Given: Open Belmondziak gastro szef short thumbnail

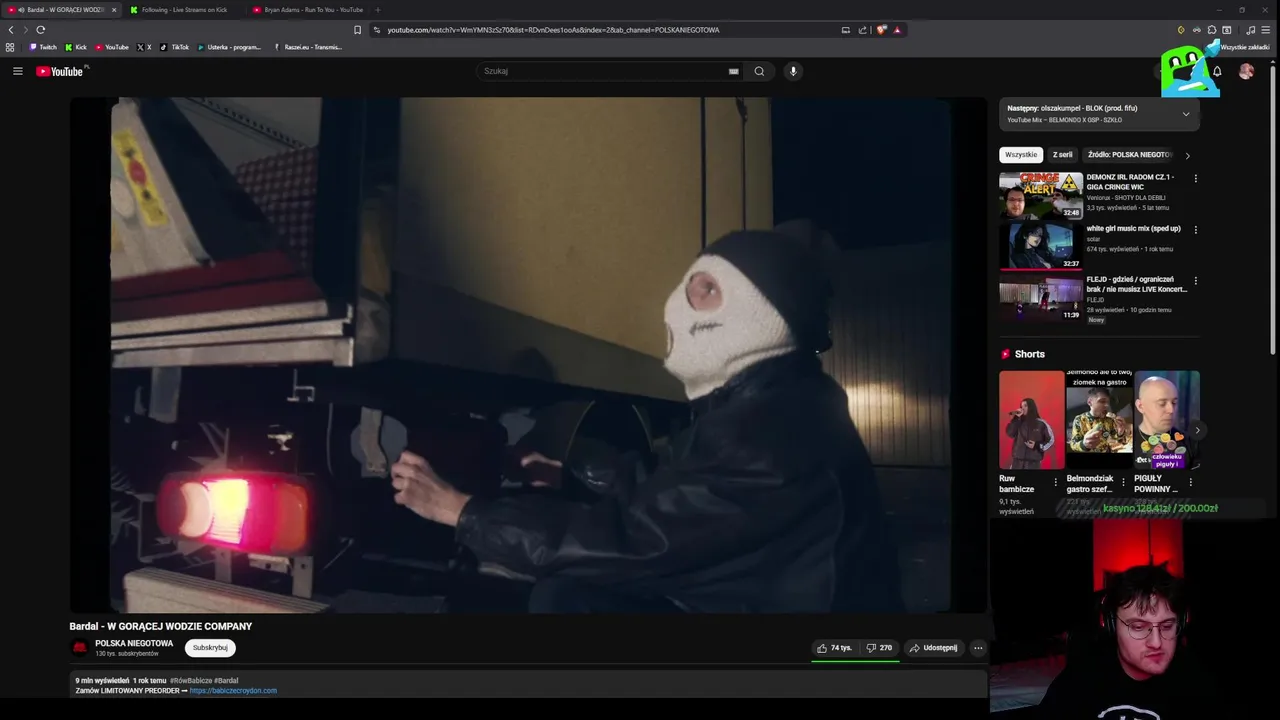Looking at the screenshot, I should pyautogui.click(x=1098, y=420).
